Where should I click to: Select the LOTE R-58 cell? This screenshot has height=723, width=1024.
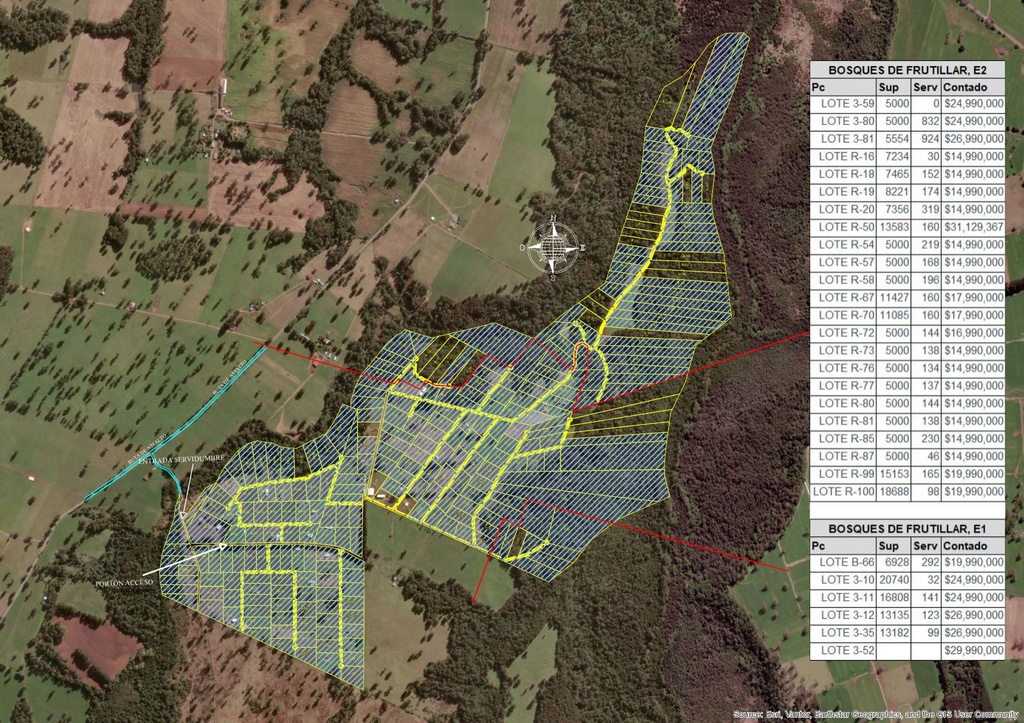843,280
